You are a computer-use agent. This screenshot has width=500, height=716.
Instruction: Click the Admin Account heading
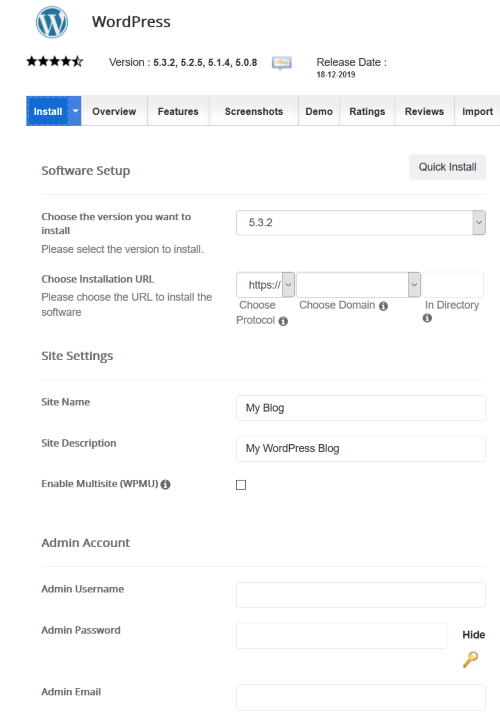coord(85,542)
